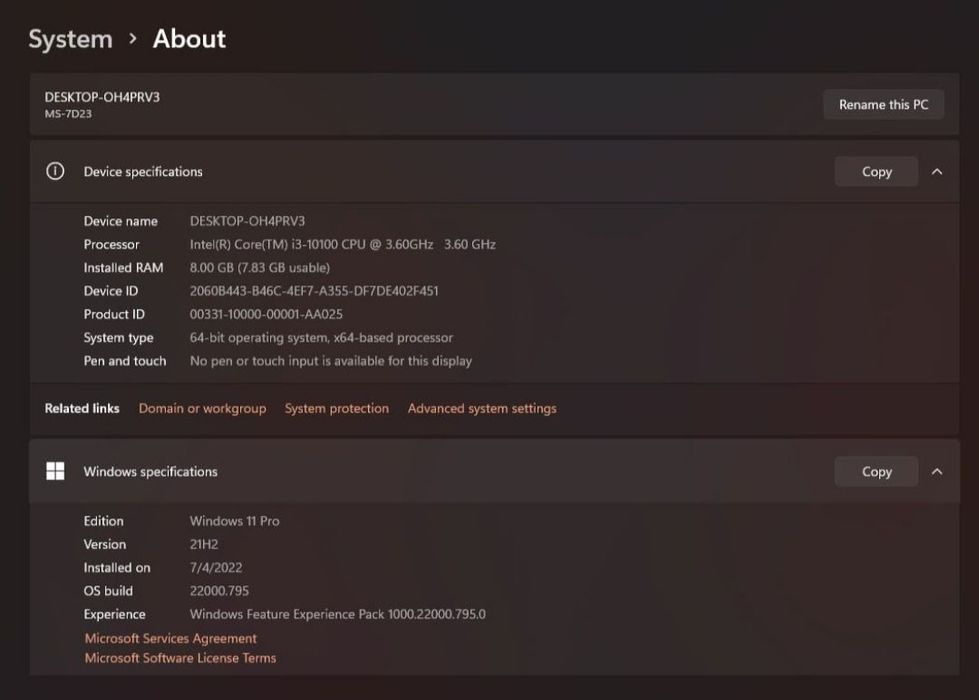Select the 64-bit operating system value
Viewport: 979px width, 700px height.
click(x=322, y=338)
